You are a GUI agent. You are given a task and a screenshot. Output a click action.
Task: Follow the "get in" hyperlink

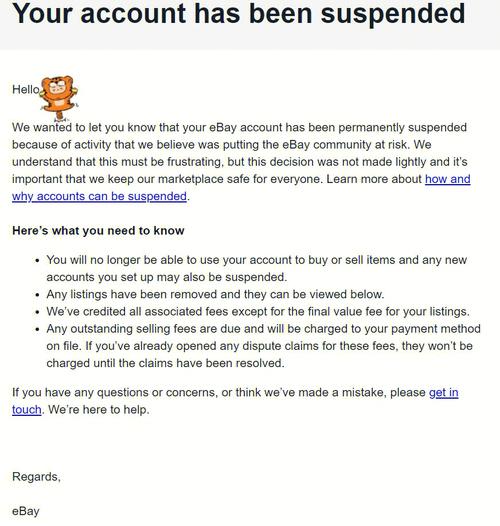[444, 392]
